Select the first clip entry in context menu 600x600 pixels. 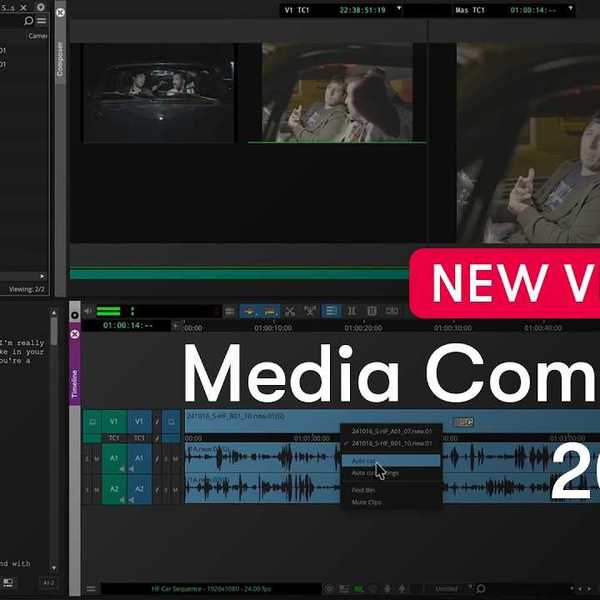[x=391, y=431]
